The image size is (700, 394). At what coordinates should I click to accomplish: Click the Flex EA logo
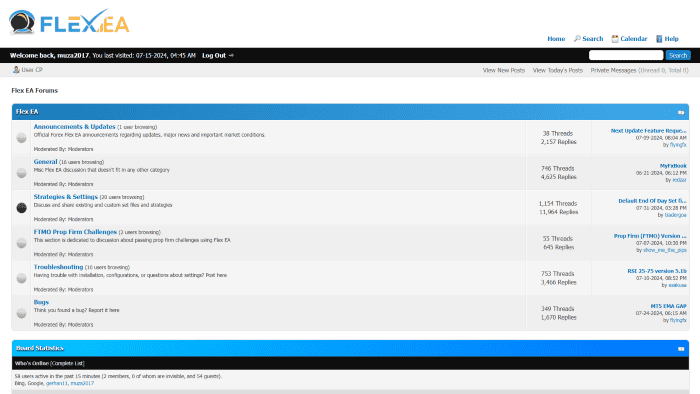[x=69, y=22]
